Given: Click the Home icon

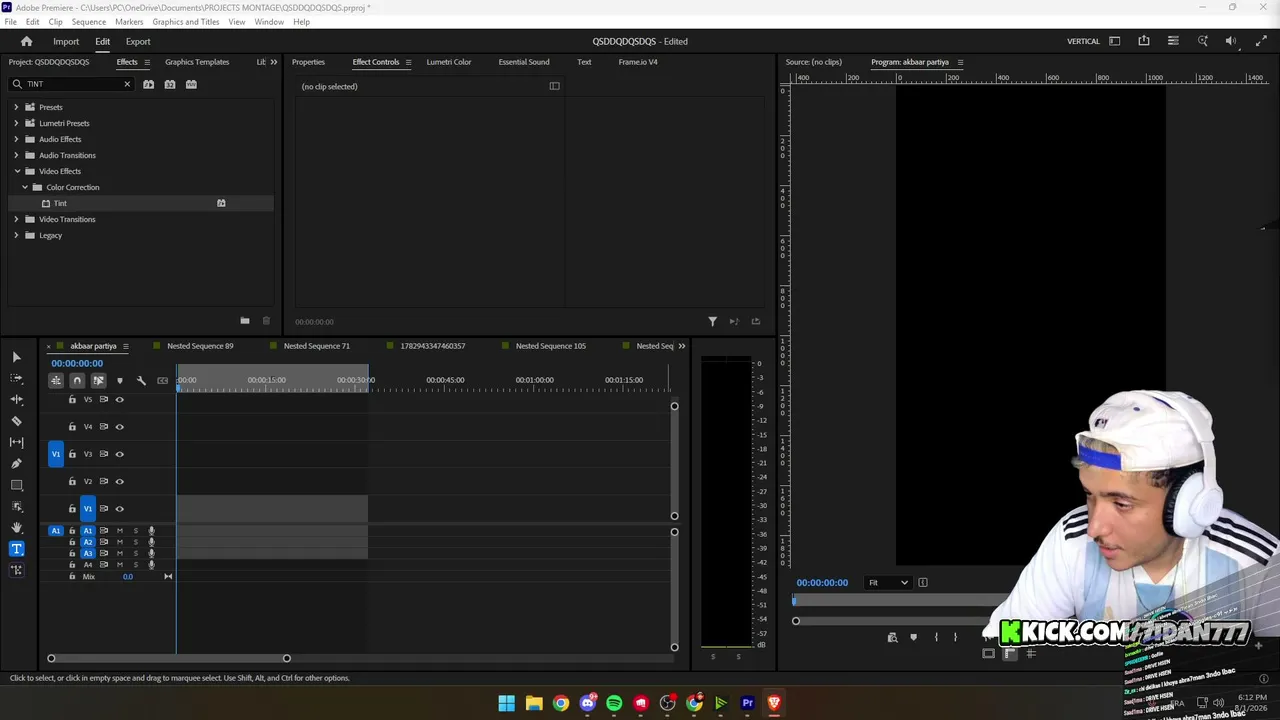Looking at the screenshot, I should pyautogui.click(x=27, y=41).
